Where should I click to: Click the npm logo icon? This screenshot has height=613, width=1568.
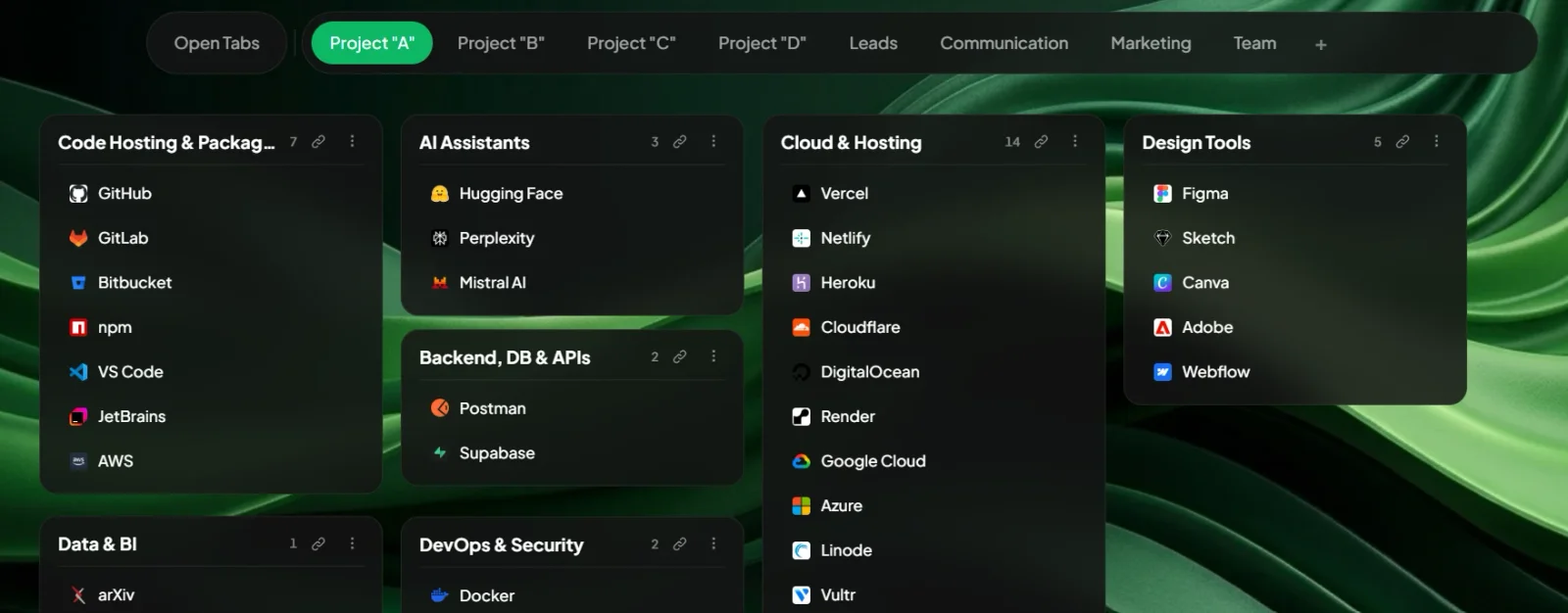pyautogui.click(x=78, y=327)
